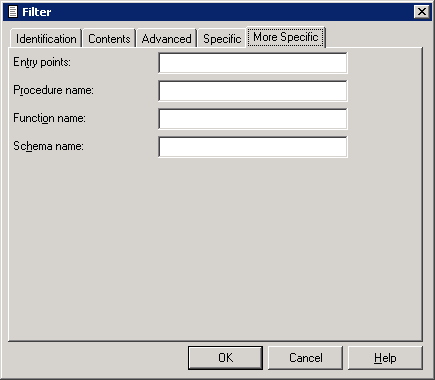The image size is (435, 380).
Task: Place cursor in Function name field
Action: tap(253, 119)
